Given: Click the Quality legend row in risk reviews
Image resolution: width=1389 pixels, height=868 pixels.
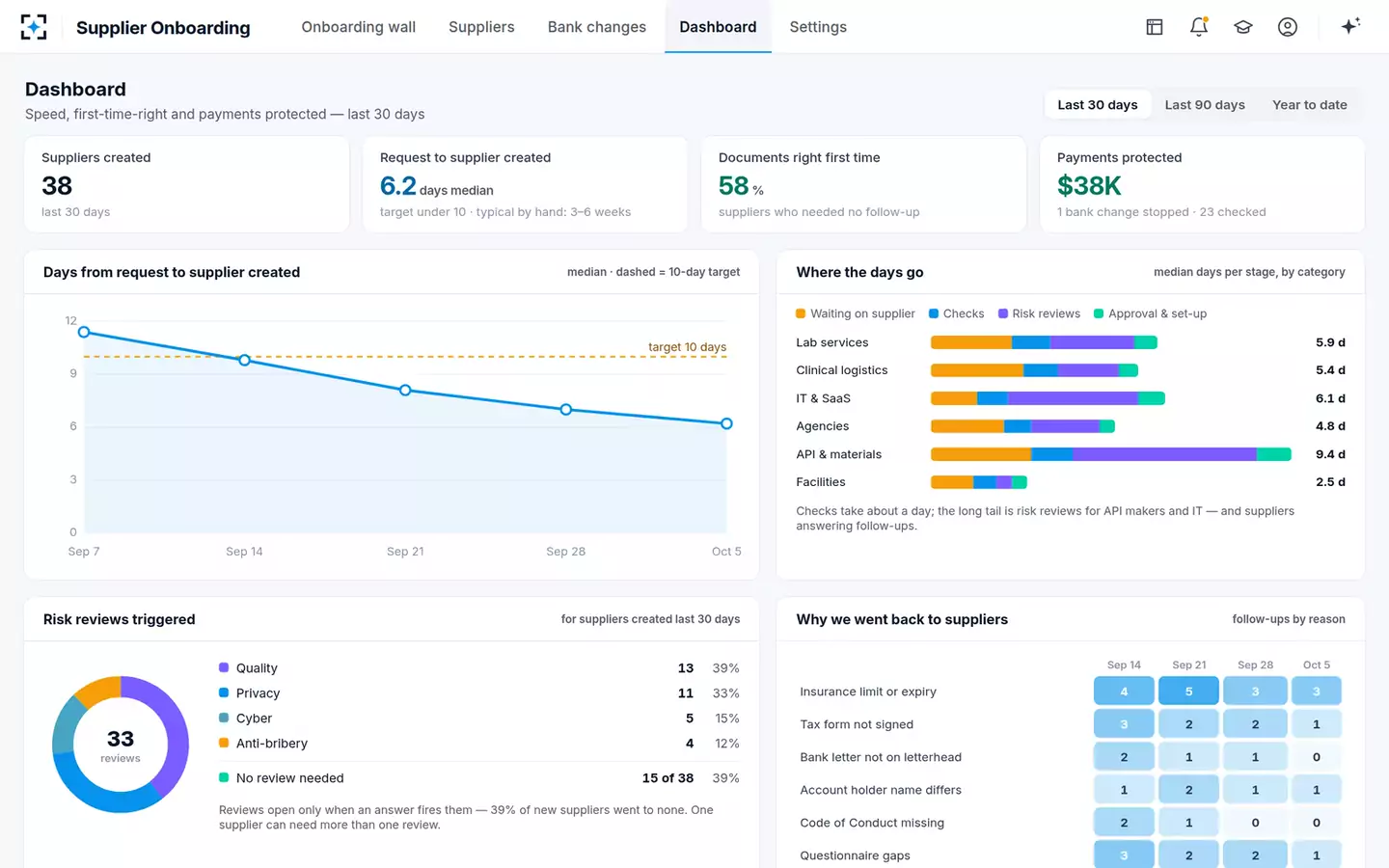Looking at the screenshot, I should point(478,668).
